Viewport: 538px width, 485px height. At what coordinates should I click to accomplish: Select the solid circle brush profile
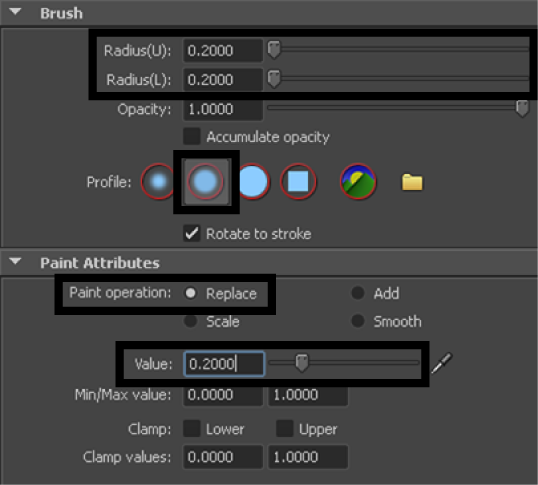coord(253,181)
